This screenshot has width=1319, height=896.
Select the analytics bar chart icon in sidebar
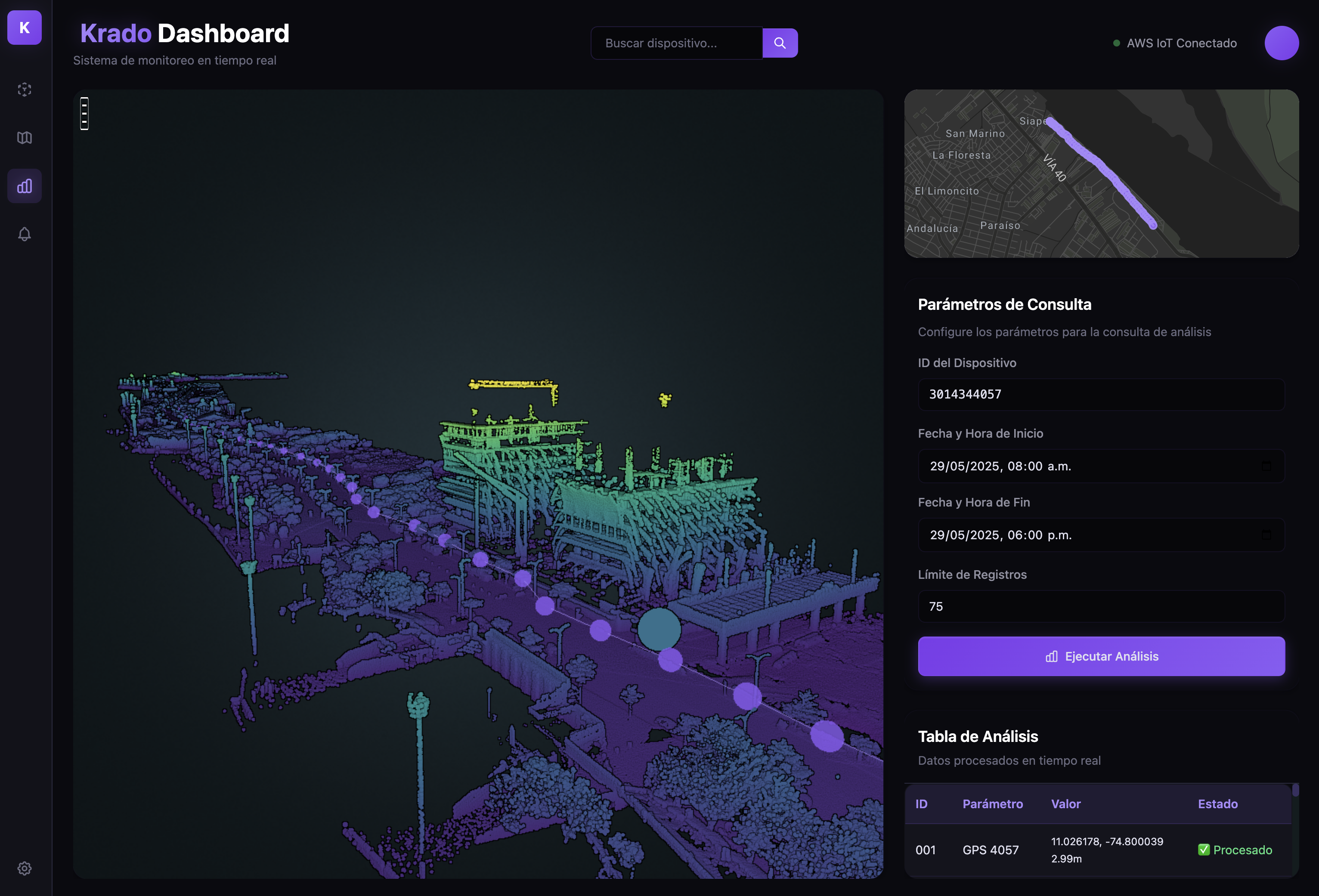pos(24,185)
